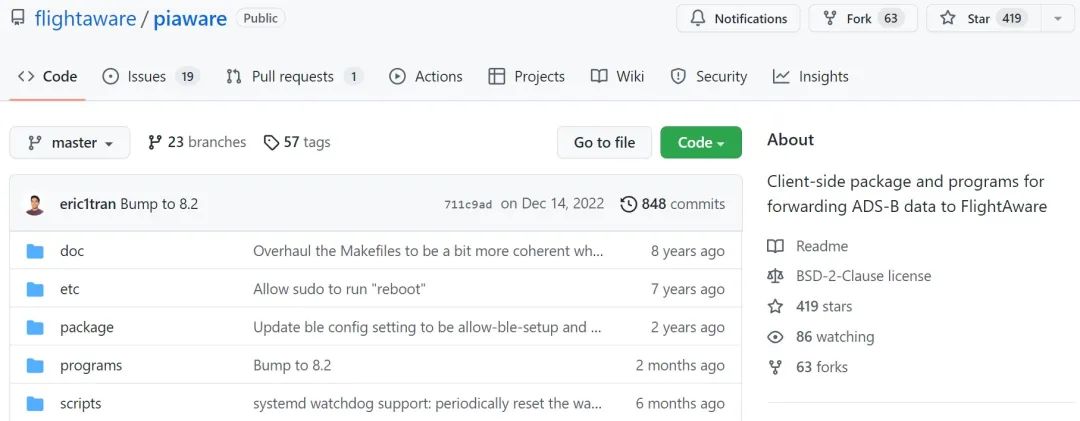This screenshot has height=421, width=1080.
Task: Click the bell icon in Notifications
Action: click(x=696, y=19)
